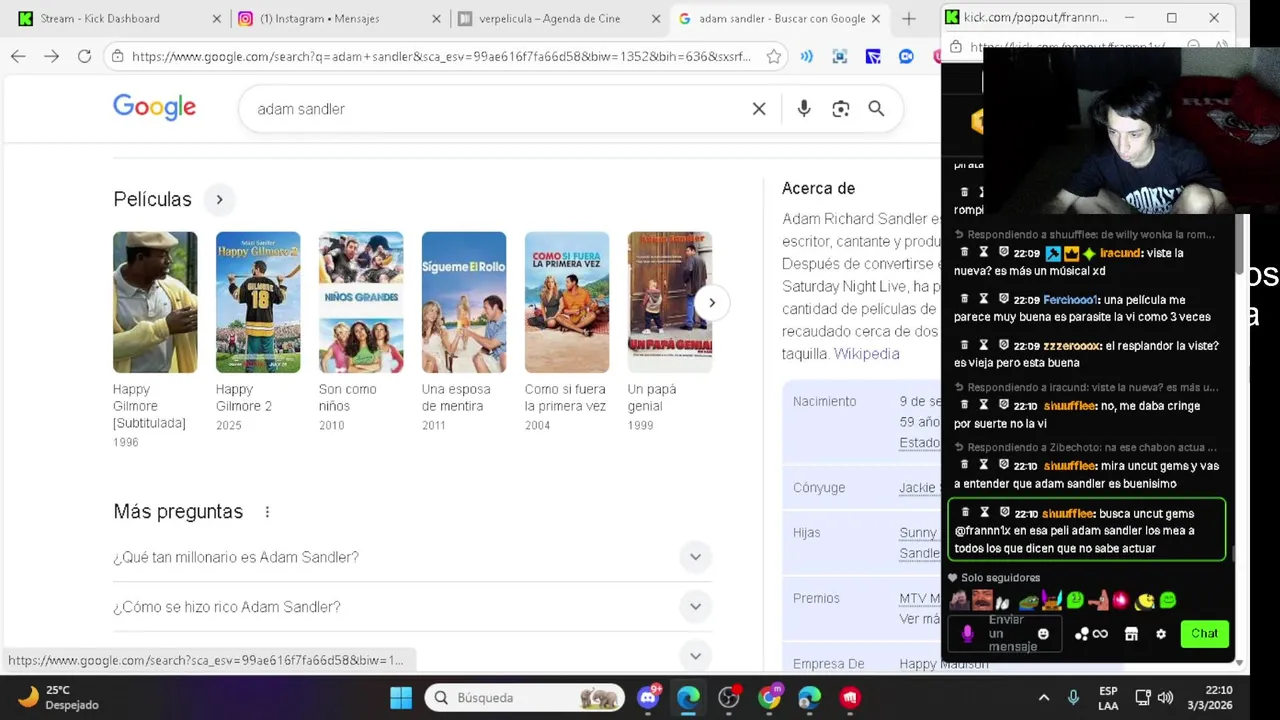
Task: Click the magnifier search button in Google bar
Action: click(876, 109)
